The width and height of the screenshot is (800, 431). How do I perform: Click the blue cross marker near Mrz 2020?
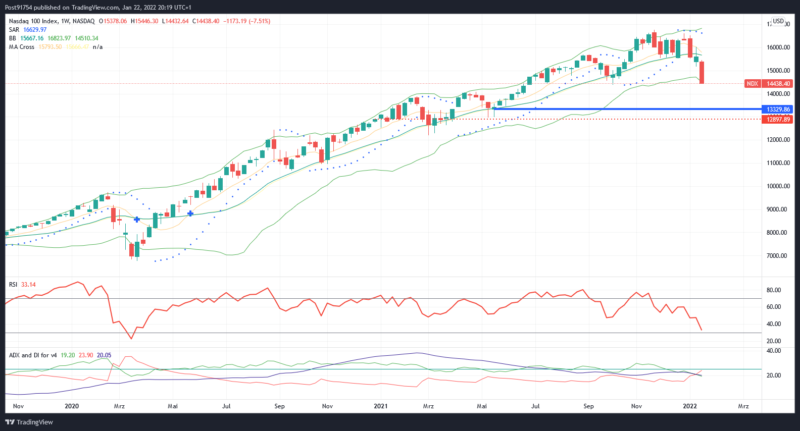[137, 219]
